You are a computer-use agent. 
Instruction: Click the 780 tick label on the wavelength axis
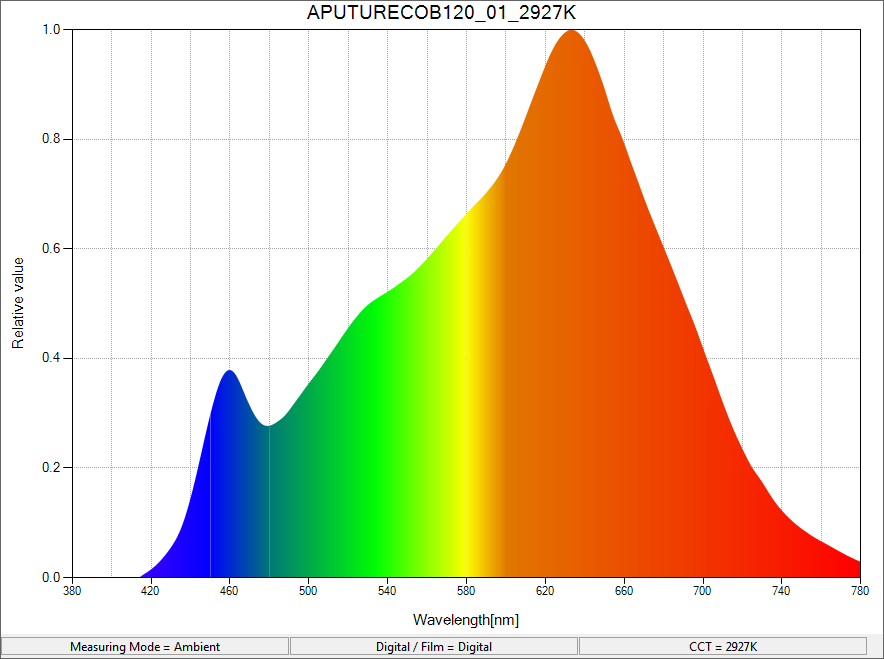tap(860, 591)
